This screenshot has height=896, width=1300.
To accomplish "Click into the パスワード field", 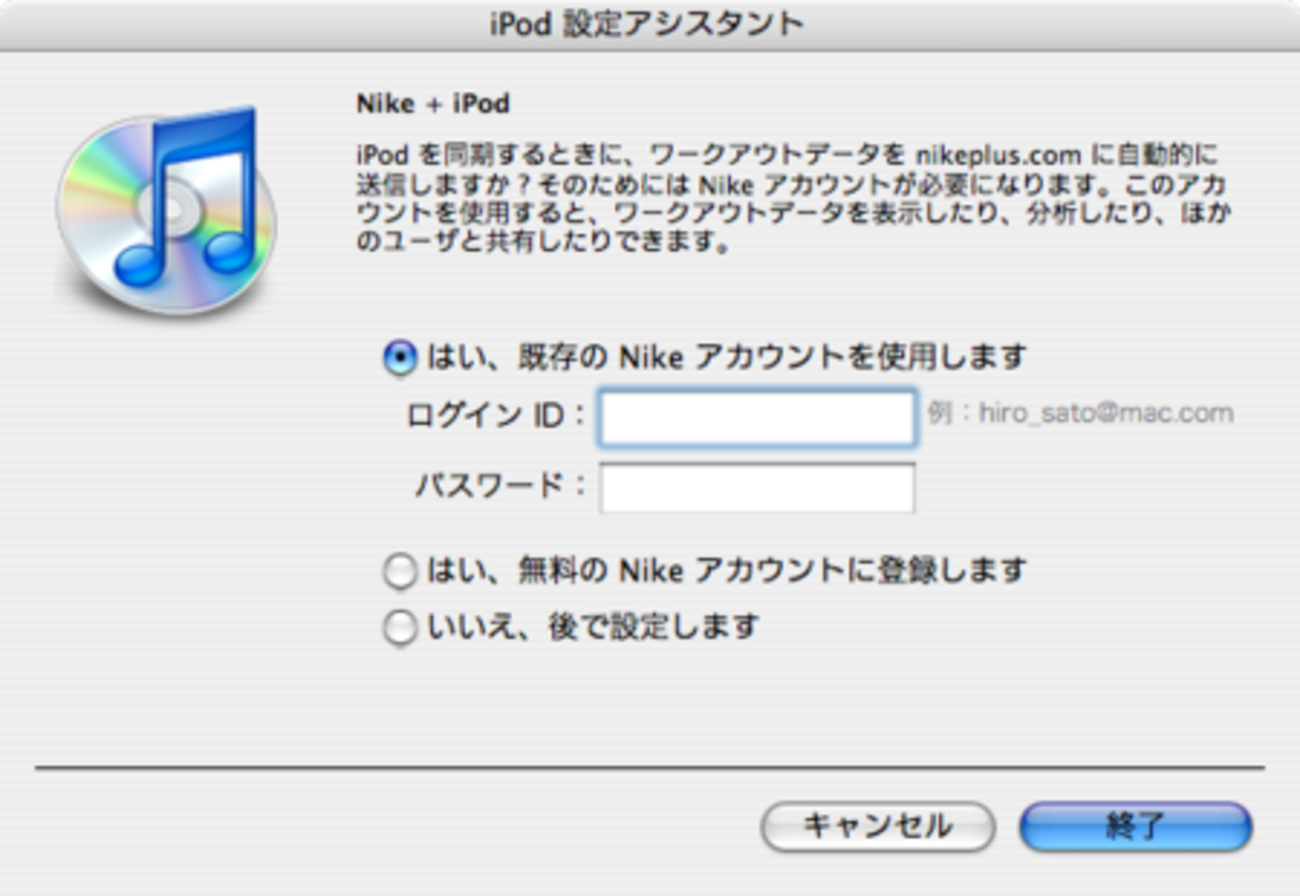I will click(757, 488).
